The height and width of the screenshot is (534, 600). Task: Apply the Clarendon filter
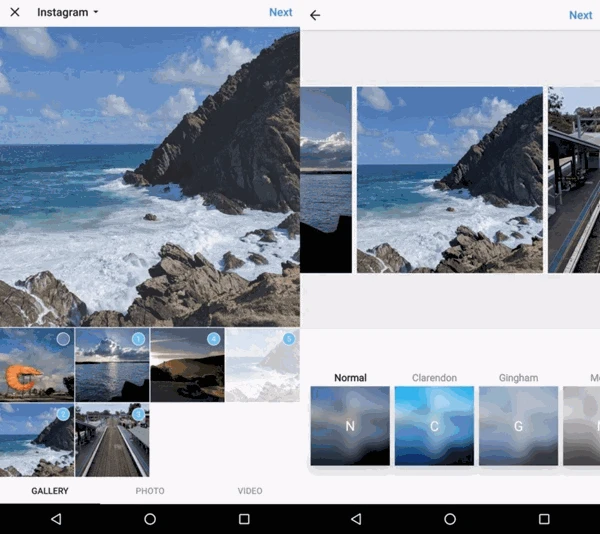(434, 425)
